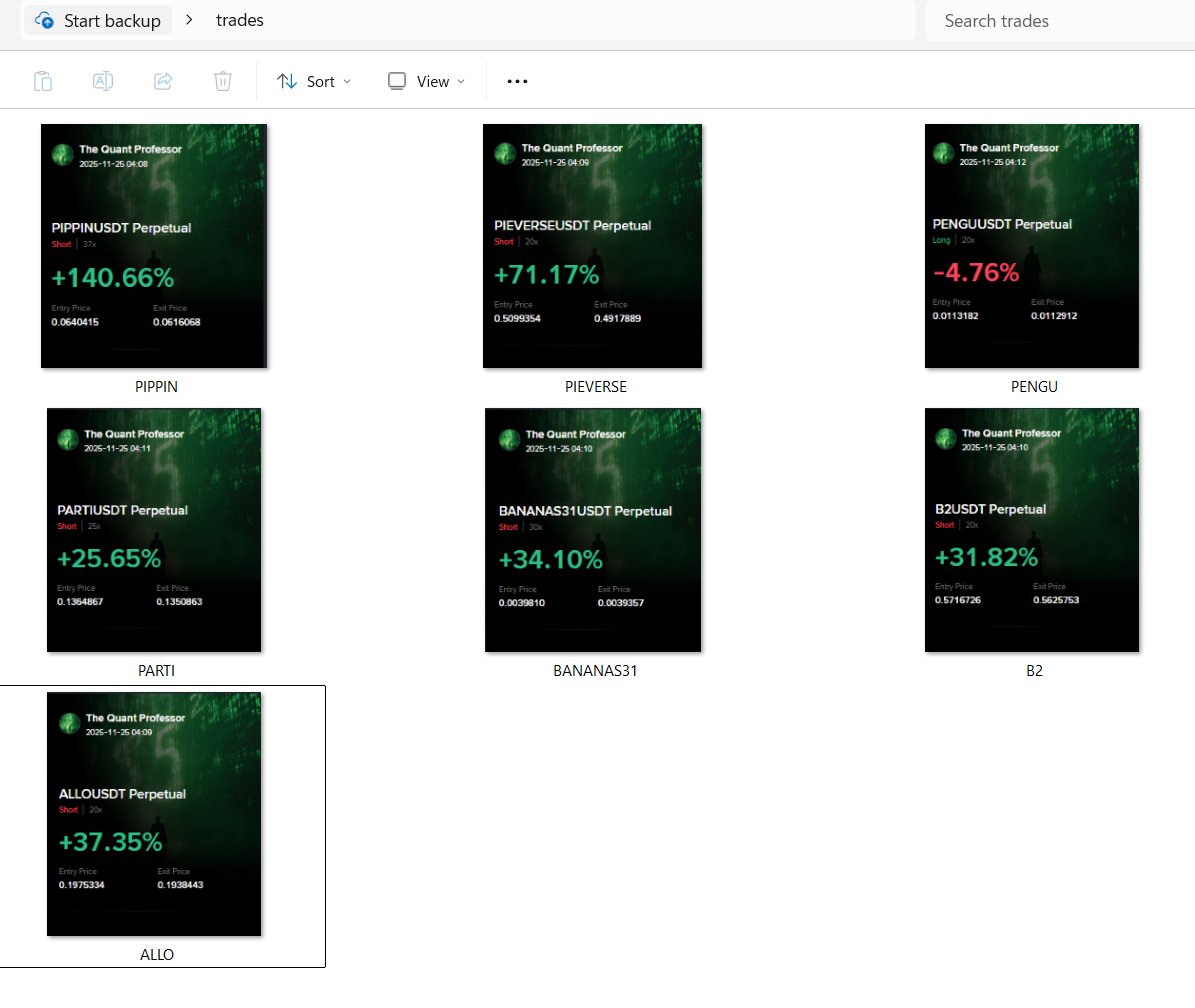Click the View display icon
This screenshot has width=1195, height=1008.
(x=396, y=81)
